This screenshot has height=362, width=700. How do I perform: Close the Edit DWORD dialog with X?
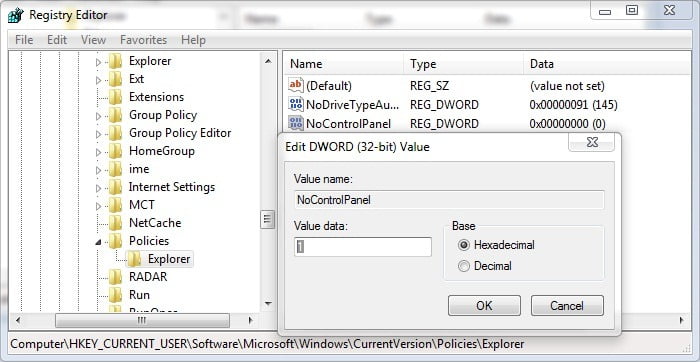(592, 142)
